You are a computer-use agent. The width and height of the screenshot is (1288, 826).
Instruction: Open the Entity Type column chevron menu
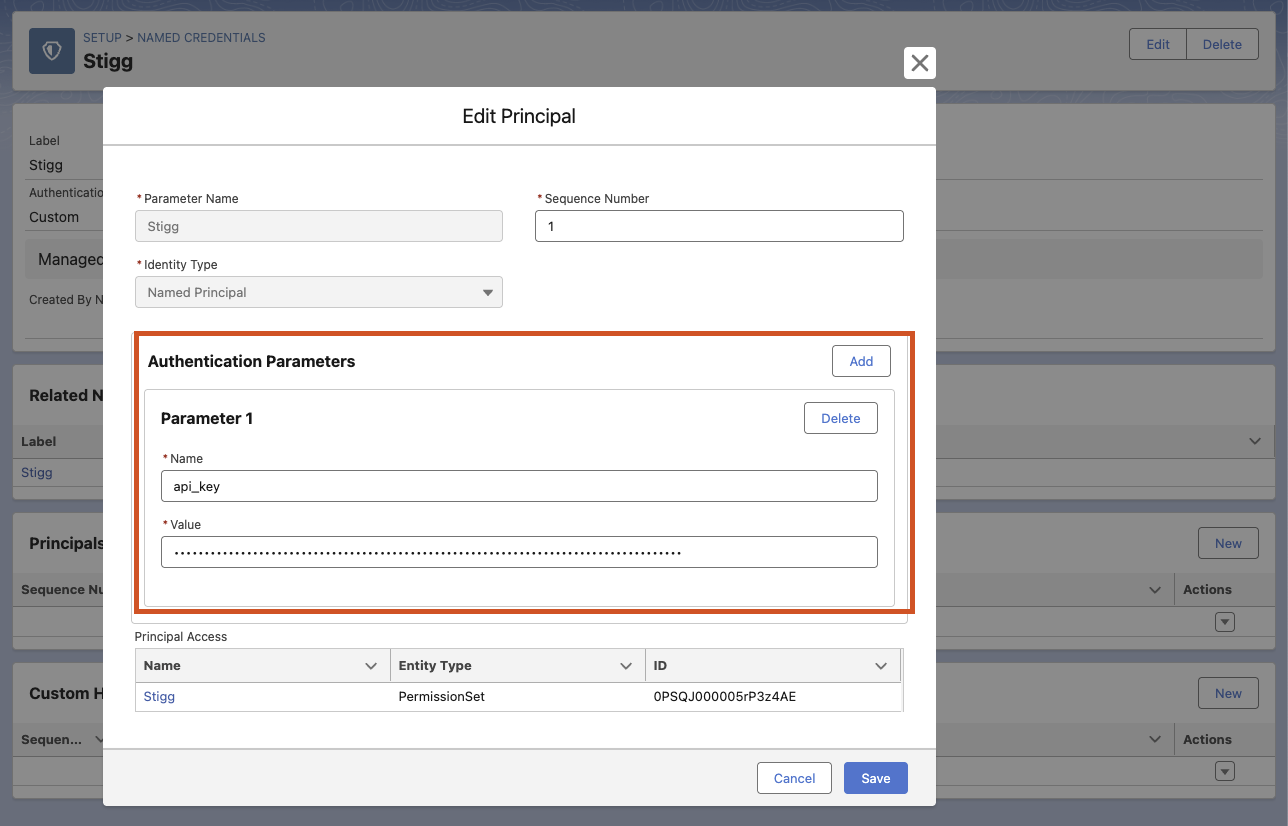click(x=626, y=665)
